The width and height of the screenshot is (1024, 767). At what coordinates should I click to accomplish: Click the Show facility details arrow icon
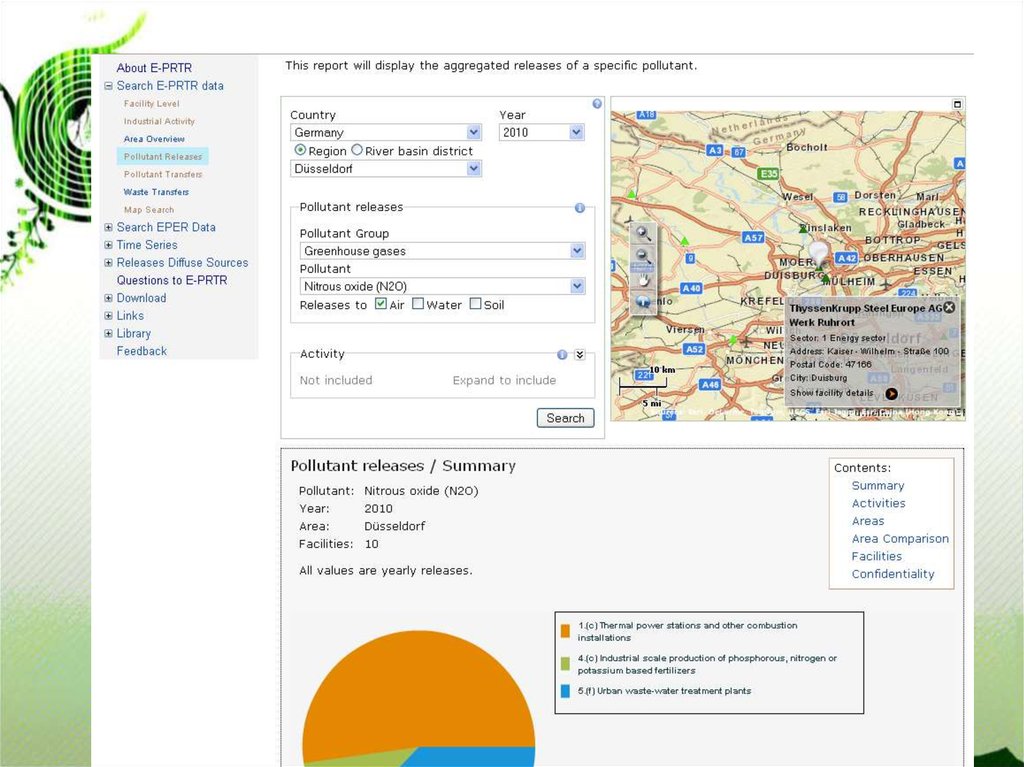click(x=890, y=393)
